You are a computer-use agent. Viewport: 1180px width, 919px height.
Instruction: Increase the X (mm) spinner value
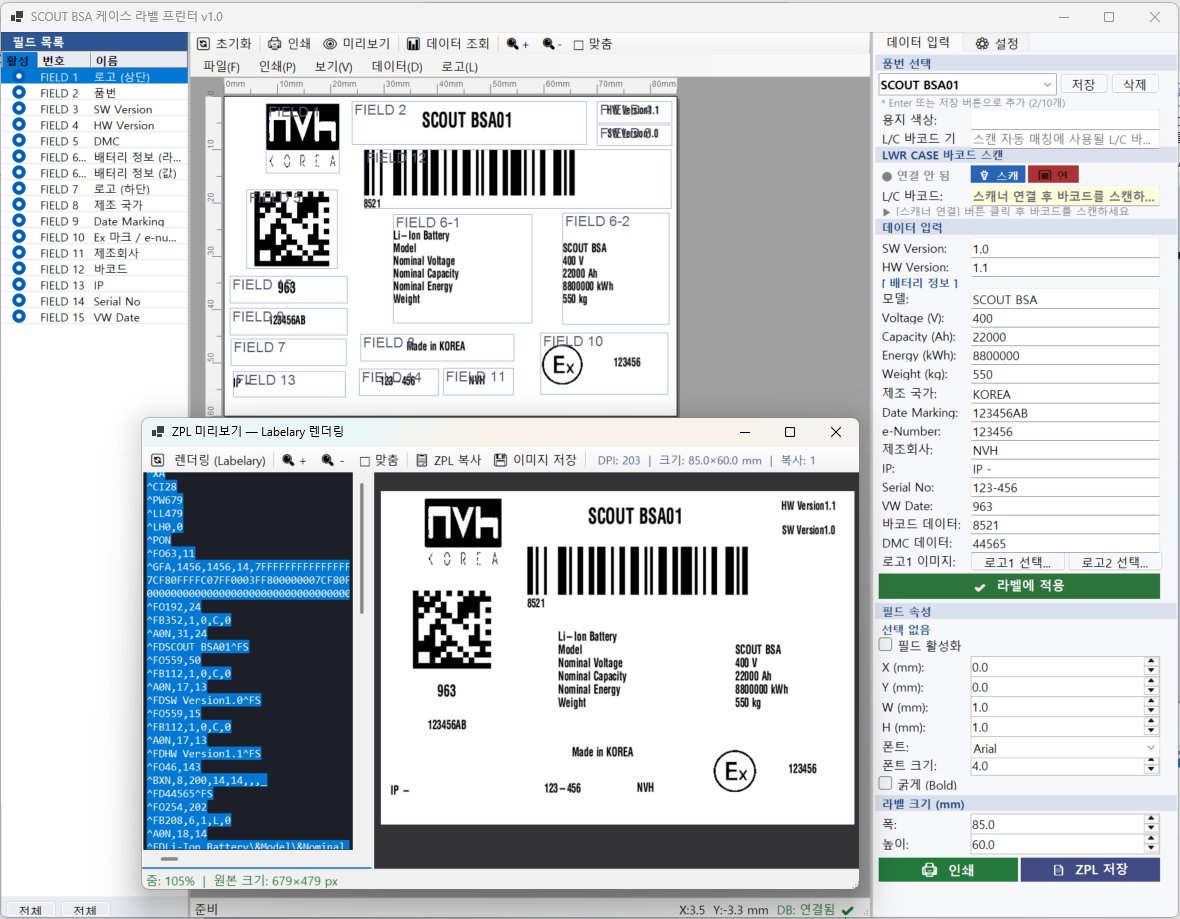1151,662
